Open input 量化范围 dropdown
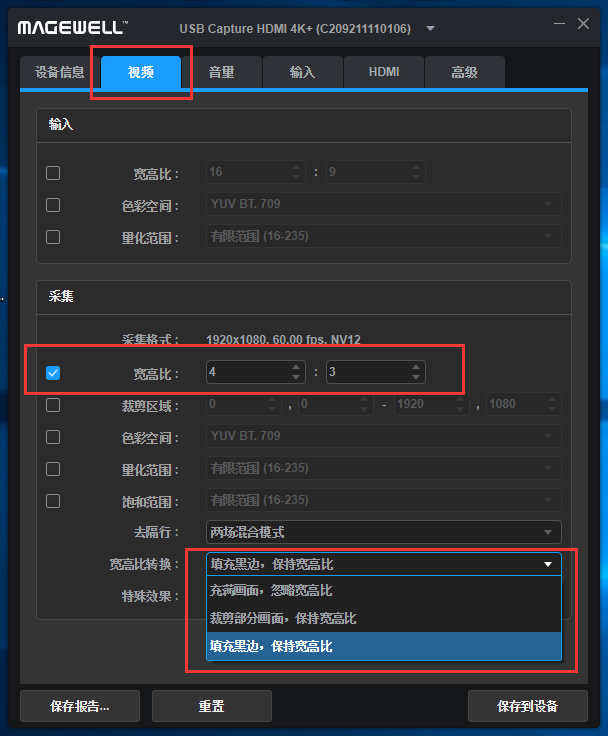608x736 pixels. (x=384, y=236)
